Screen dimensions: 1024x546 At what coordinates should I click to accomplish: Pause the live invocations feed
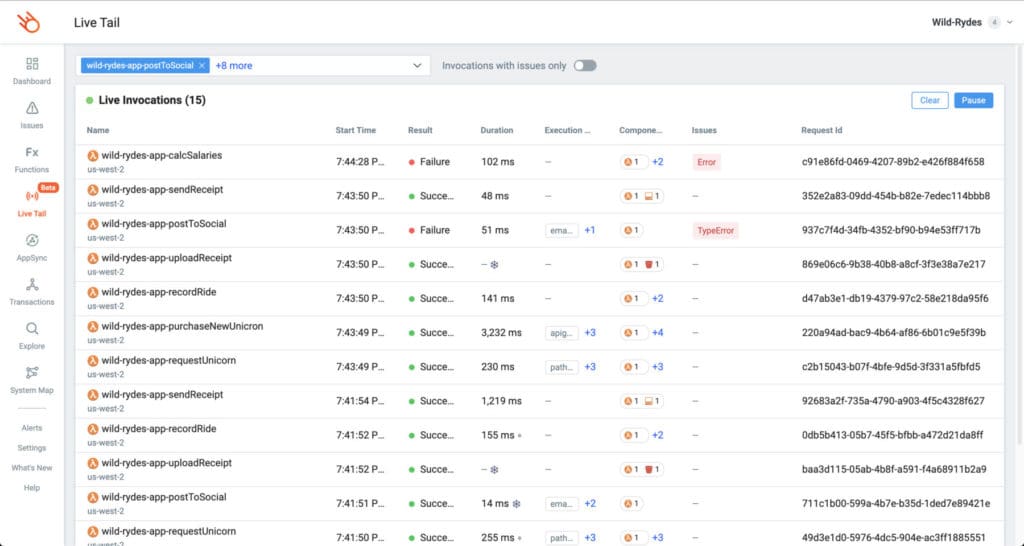(973, 101)
